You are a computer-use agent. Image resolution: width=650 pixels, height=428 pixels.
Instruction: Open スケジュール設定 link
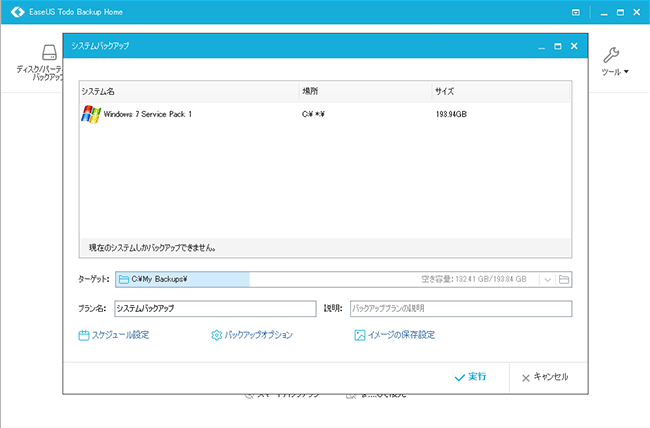pyautogui.click(x=120, y=335)
